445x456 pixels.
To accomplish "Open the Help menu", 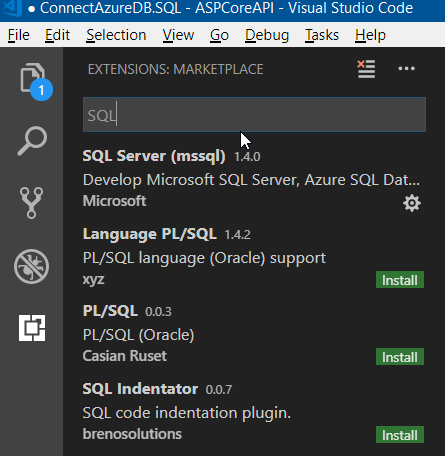I will (x=370, y=35).
